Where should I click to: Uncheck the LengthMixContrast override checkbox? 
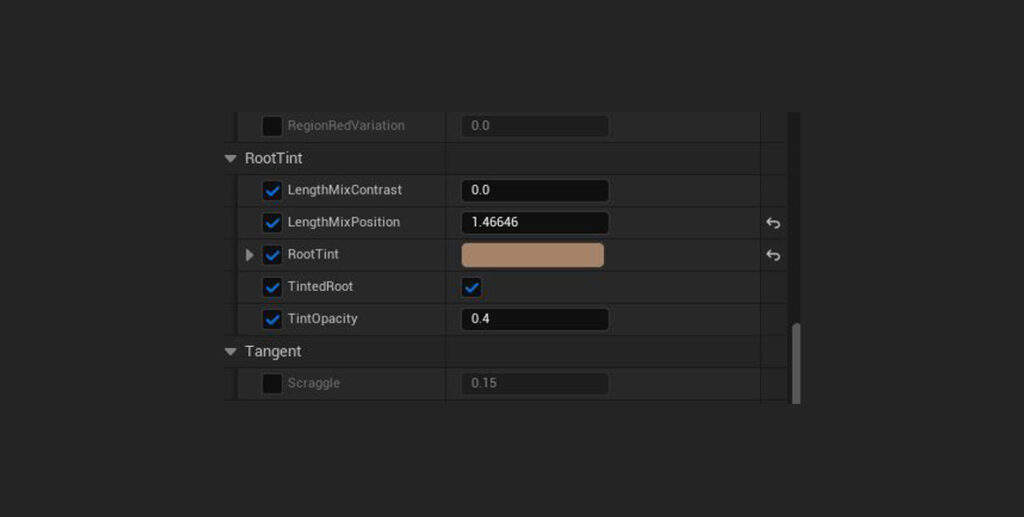(x=272, y=191)
